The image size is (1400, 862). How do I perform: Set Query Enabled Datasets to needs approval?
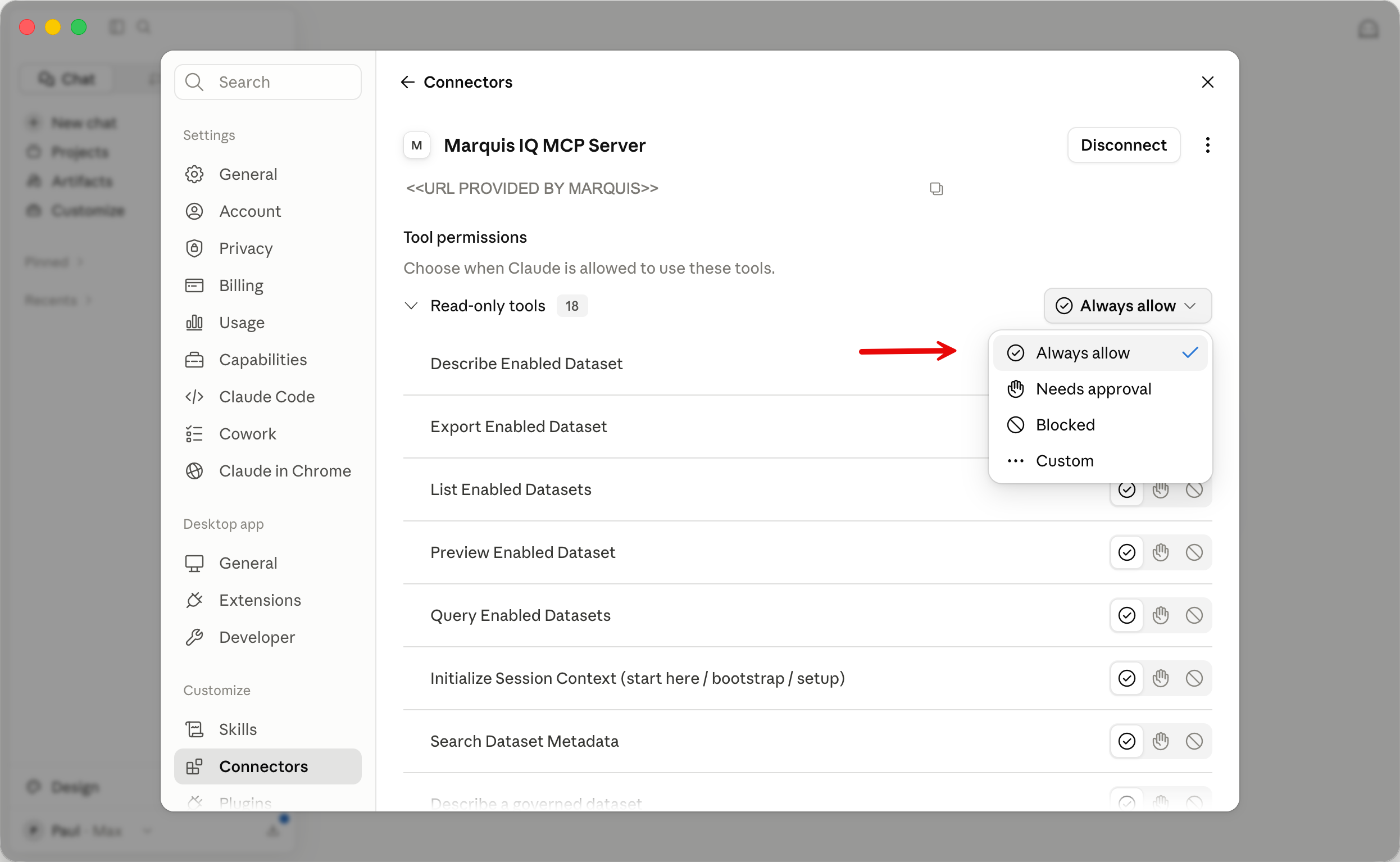coord(1161,615)
